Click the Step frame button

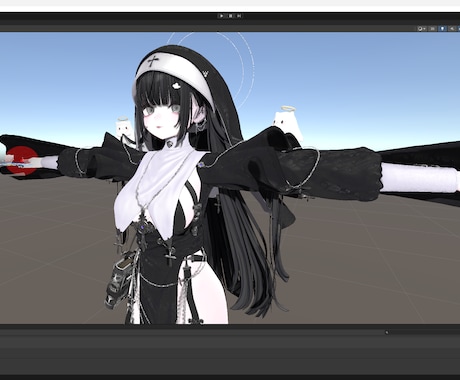(239, 16)
